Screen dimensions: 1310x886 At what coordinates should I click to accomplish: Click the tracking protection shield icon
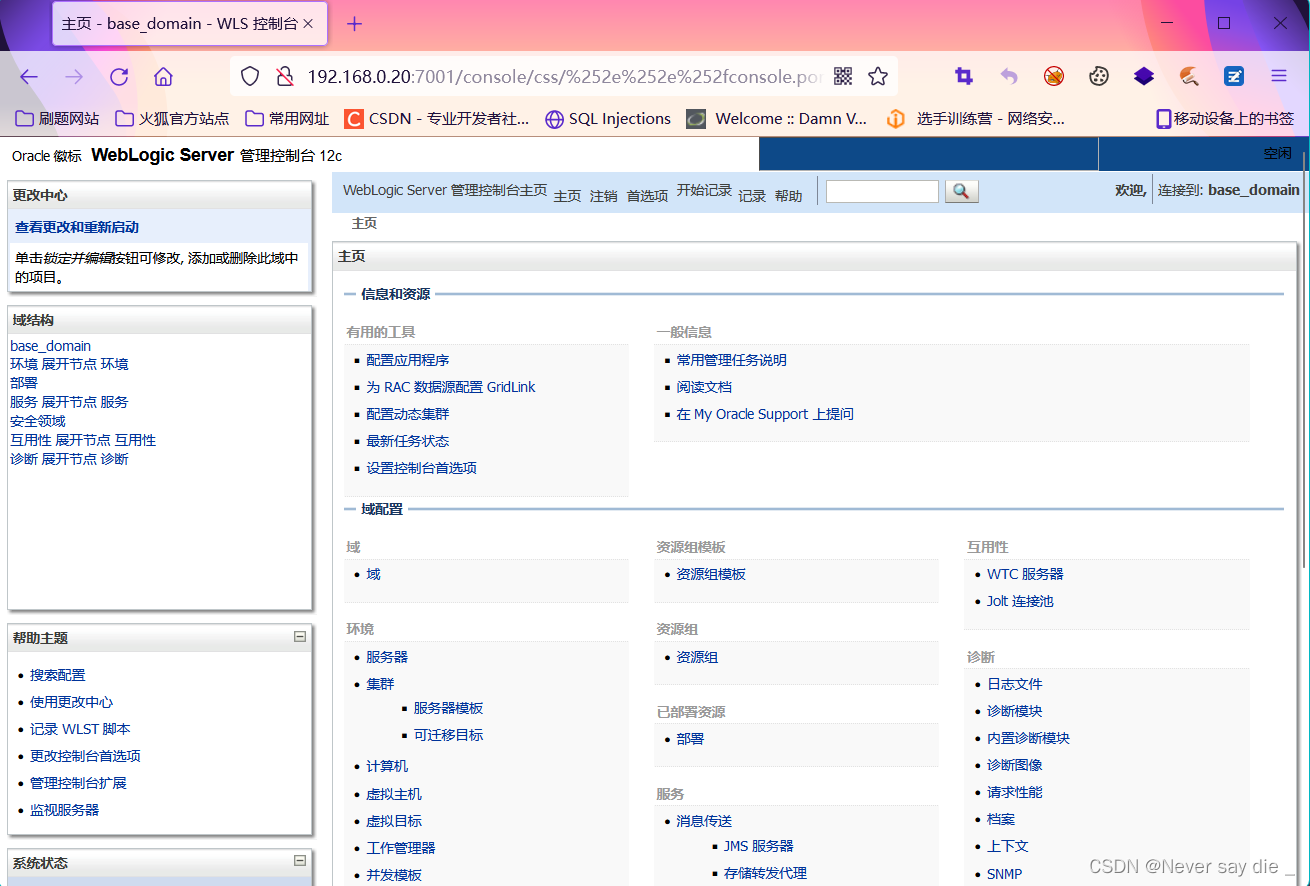[x=249, y=76]
